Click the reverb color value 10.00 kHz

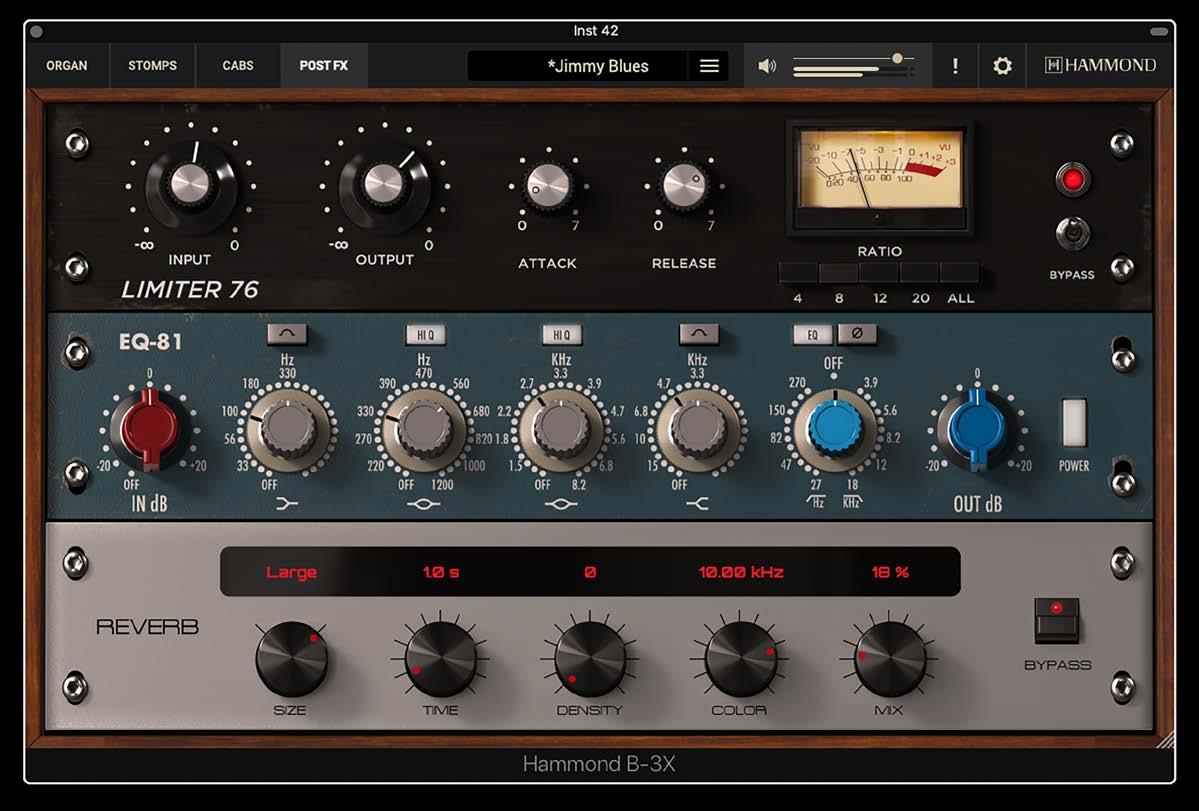point(741,572)
